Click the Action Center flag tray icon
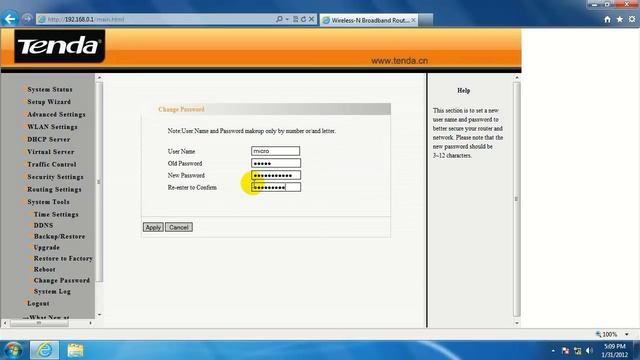The height and width of the screenshot is (360, 640). 565,351
